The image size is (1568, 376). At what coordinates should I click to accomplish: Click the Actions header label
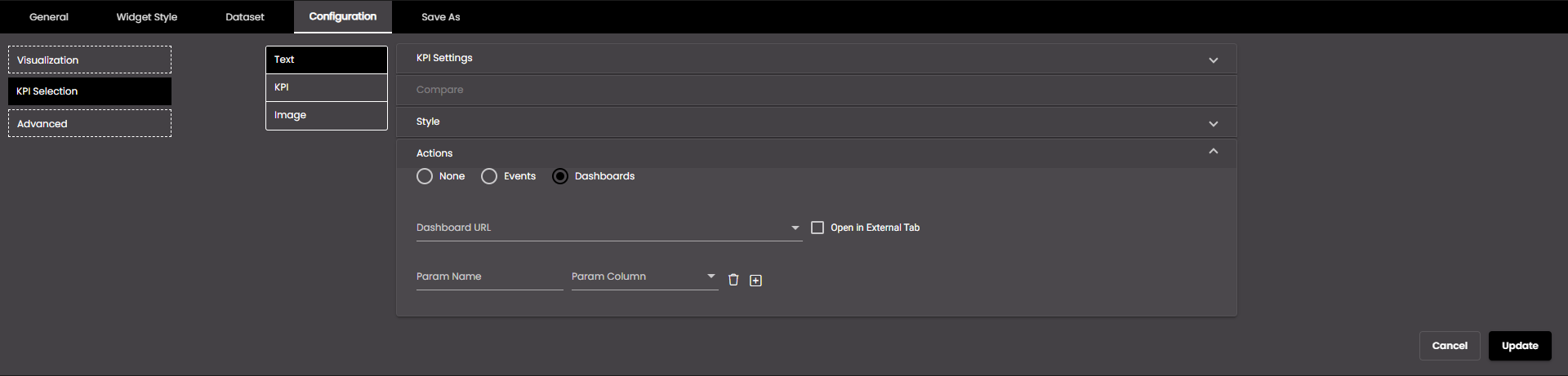[x=434, y=153]
